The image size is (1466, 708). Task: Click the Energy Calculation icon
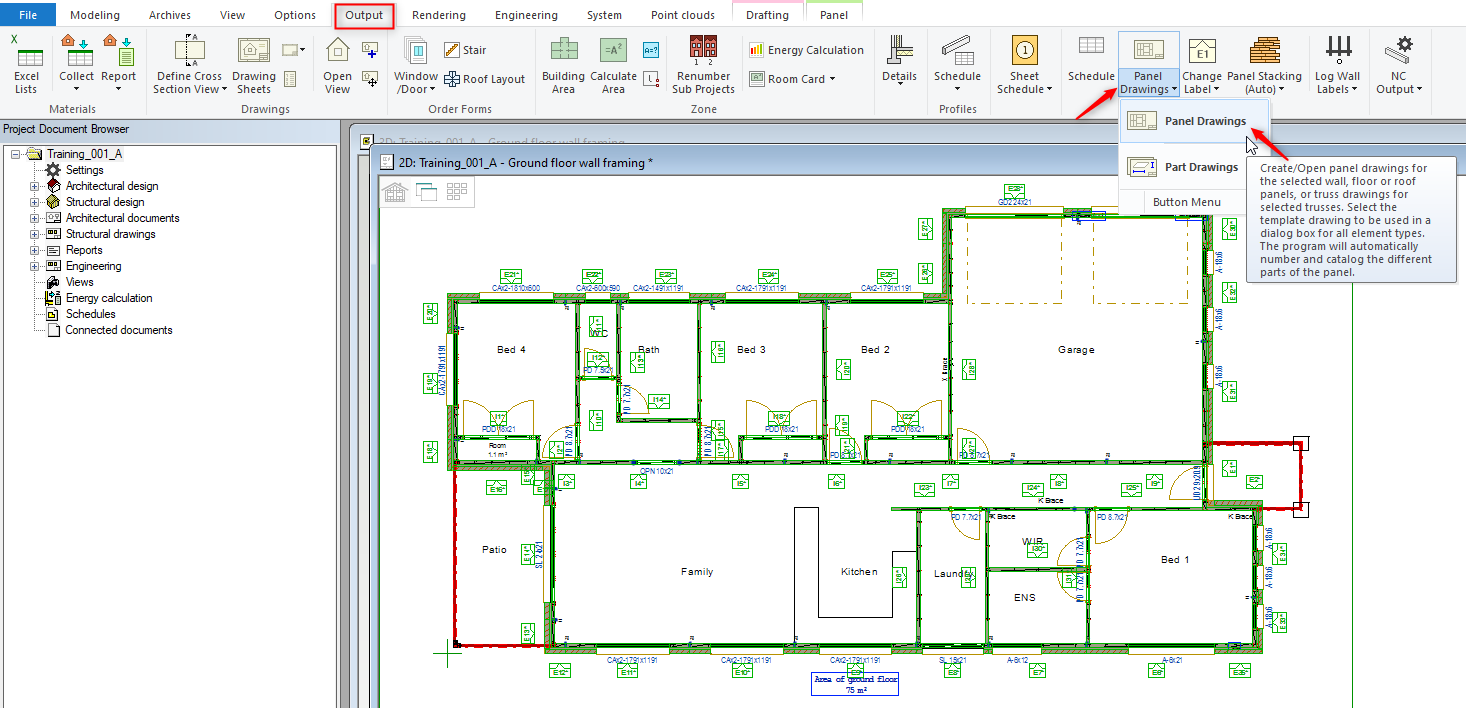point(804,49)
